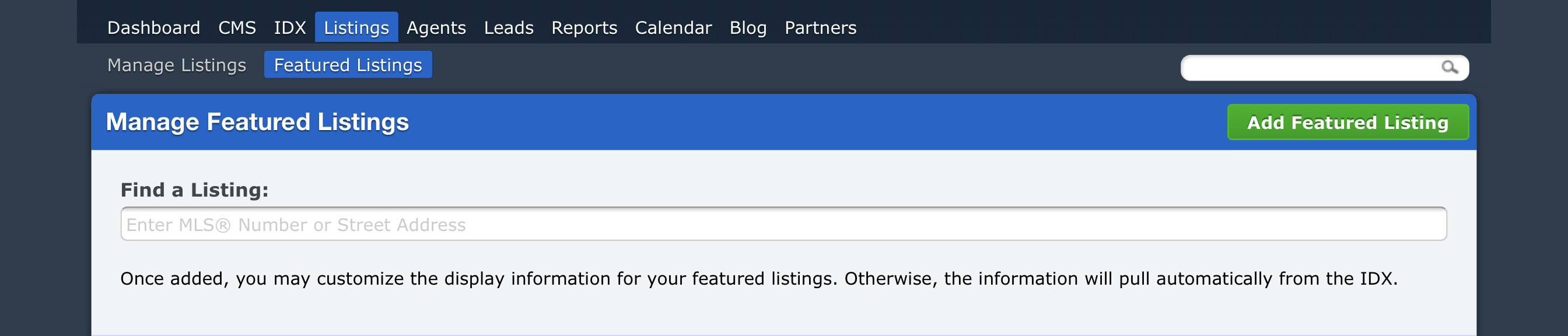Open the Calendar navigation item

pos(673,28)
